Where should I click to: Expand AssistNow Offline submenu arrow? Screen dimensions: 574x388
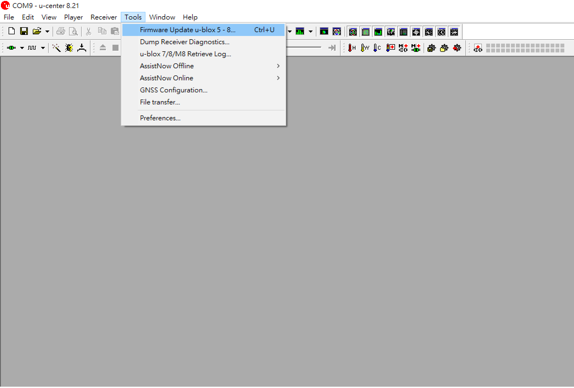(x=278, y=66)
